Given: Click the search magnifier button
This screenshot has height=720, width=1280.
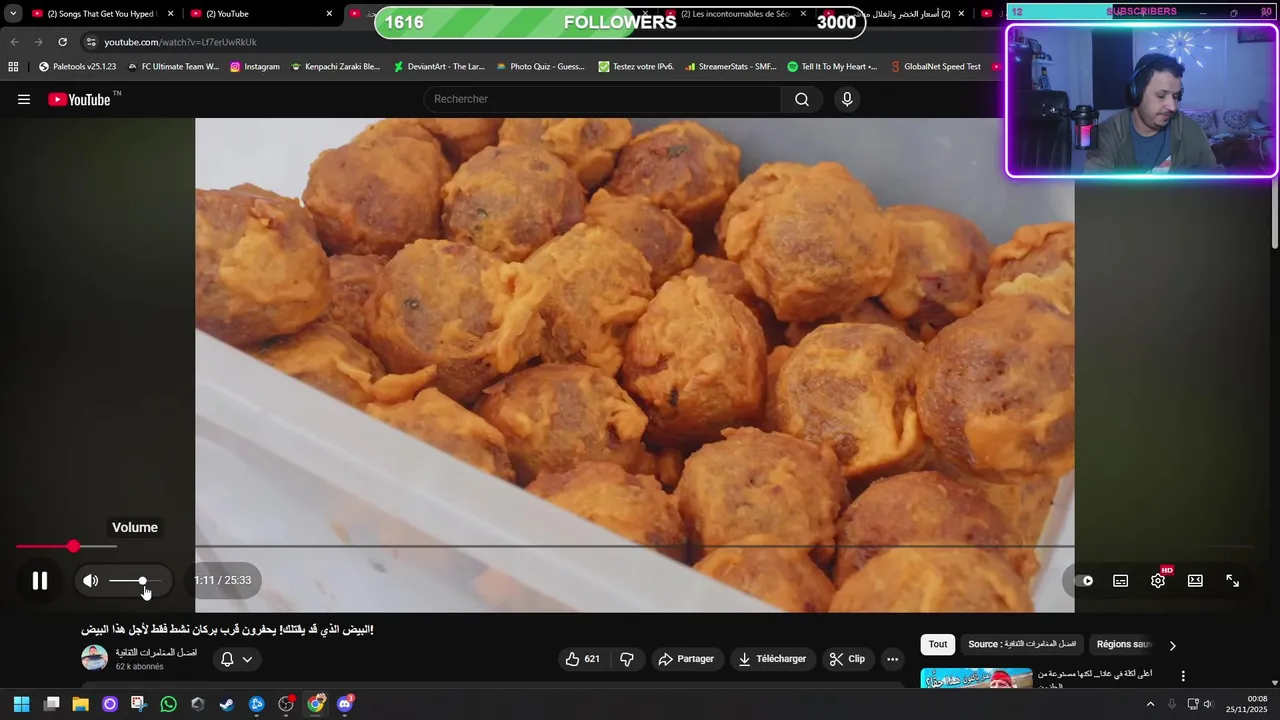Looking at the screenshot, I should tap(802, 99).
